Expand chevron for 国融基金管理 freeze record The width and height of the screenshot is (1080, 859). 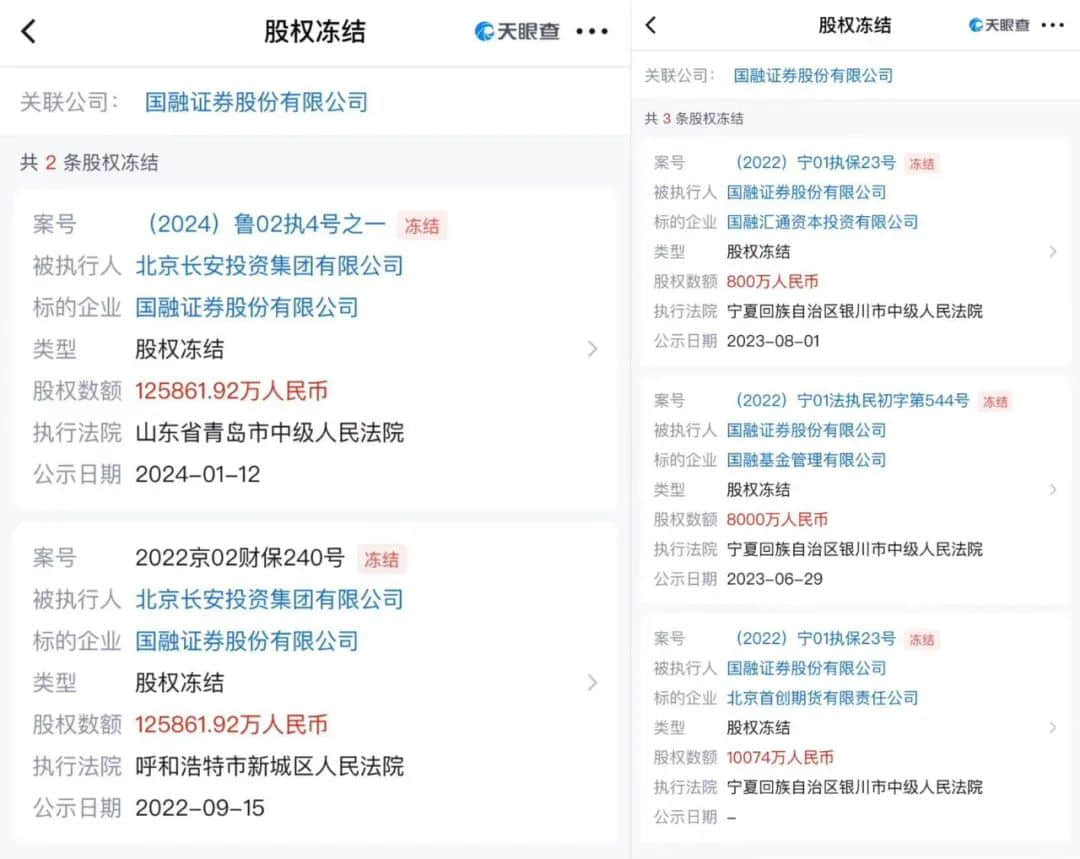click(x=1052, y=489)
